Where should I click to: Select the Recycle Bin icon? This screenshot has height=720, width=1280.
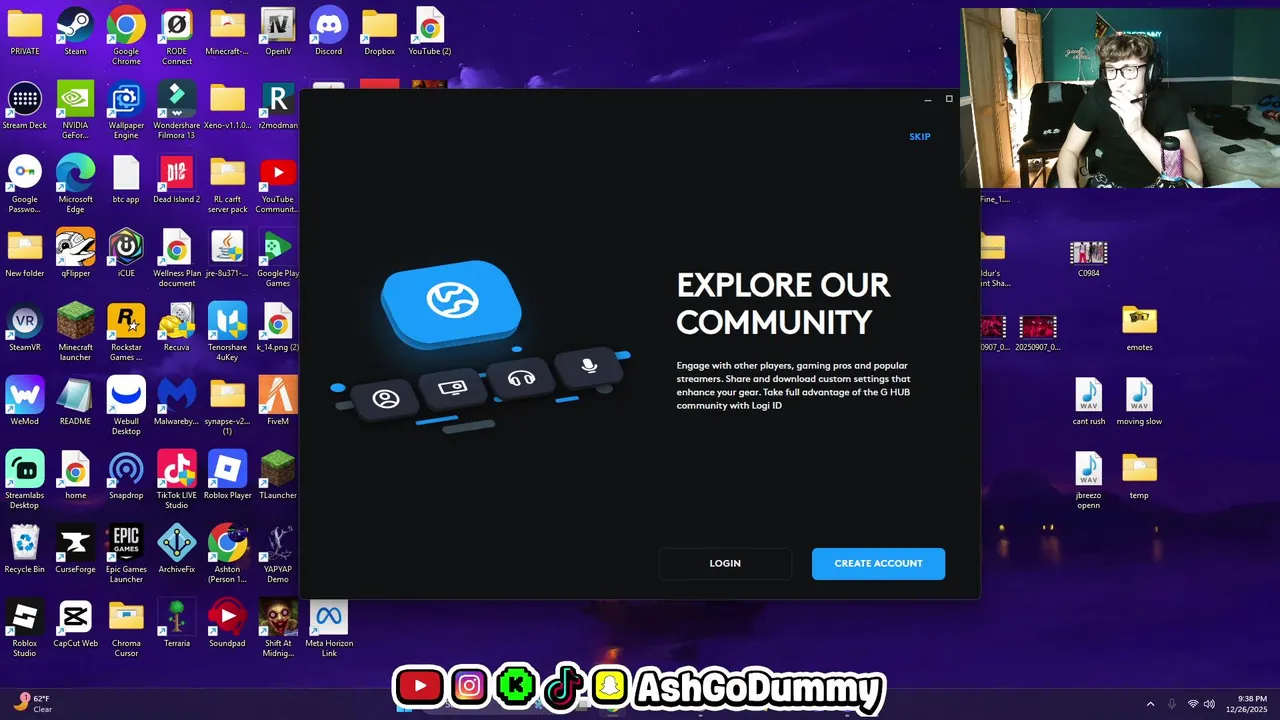pos(25,549)
